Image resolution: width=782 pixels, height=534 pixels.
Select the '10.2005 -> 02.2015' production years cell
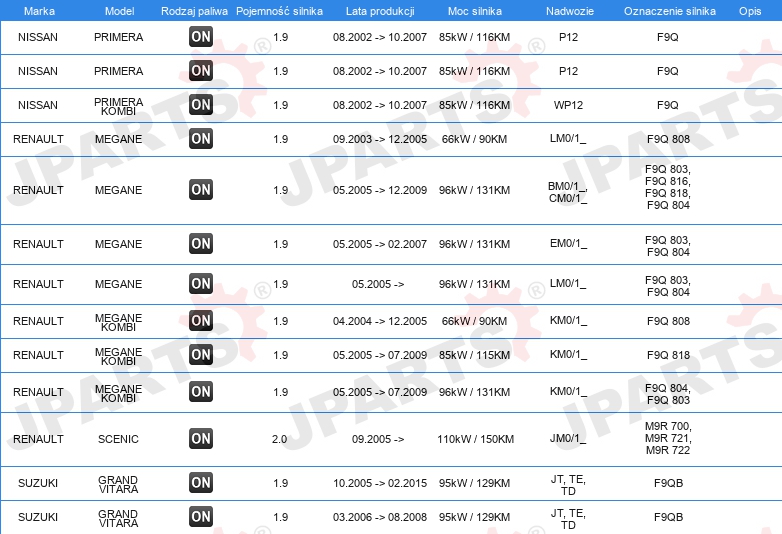pyautogui.click(x=380, y=483)
